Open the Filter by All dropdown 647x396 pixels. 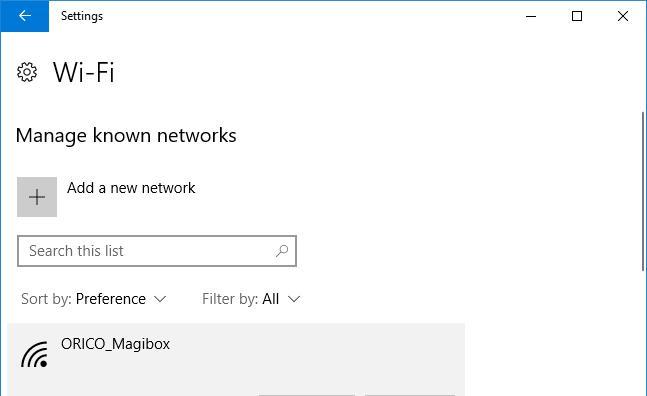pyautogui.click(x=251, y=299)
